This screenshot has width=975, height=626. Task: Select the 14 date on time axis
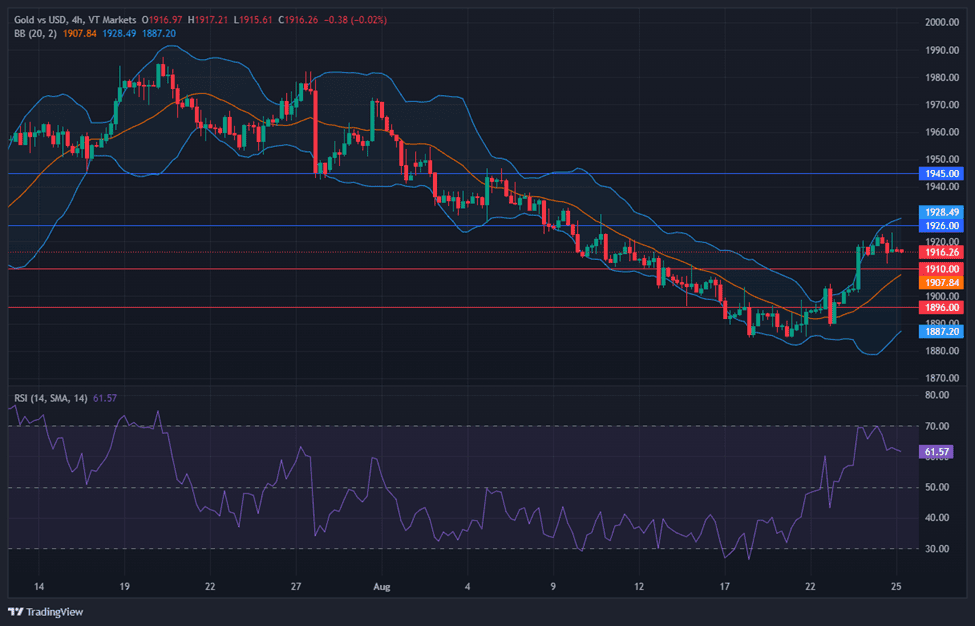pyautogui.click(x=38, y=586)
